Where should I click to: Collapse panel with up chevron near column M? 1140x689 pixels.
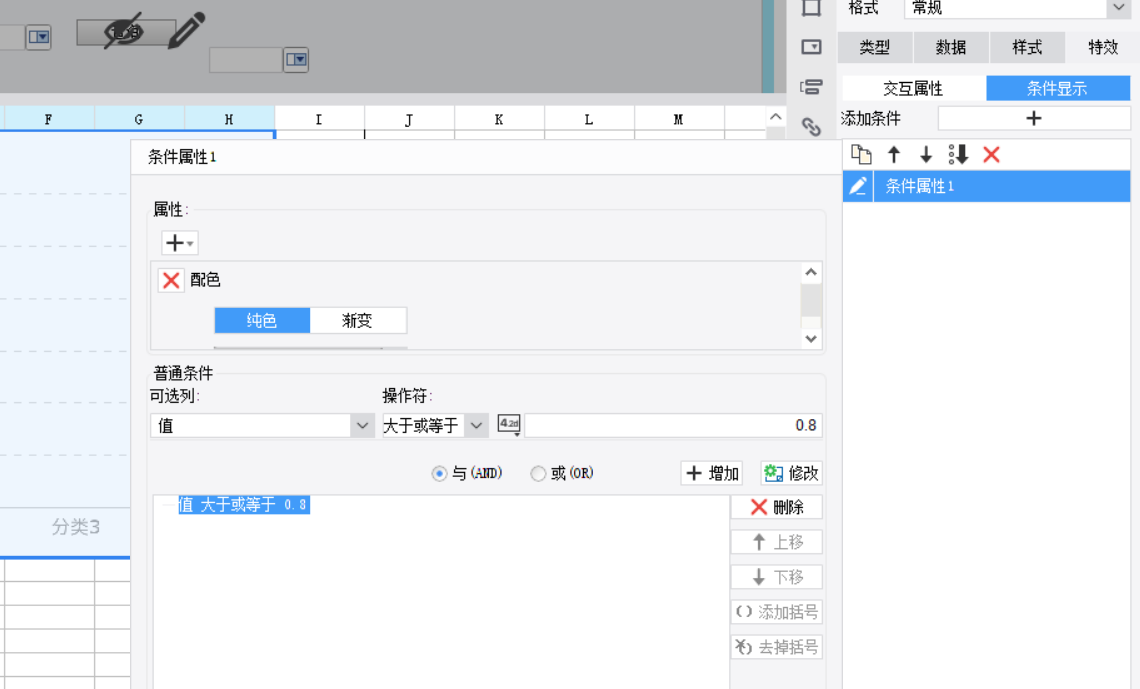pyautogui.click(x=776, y=117)
